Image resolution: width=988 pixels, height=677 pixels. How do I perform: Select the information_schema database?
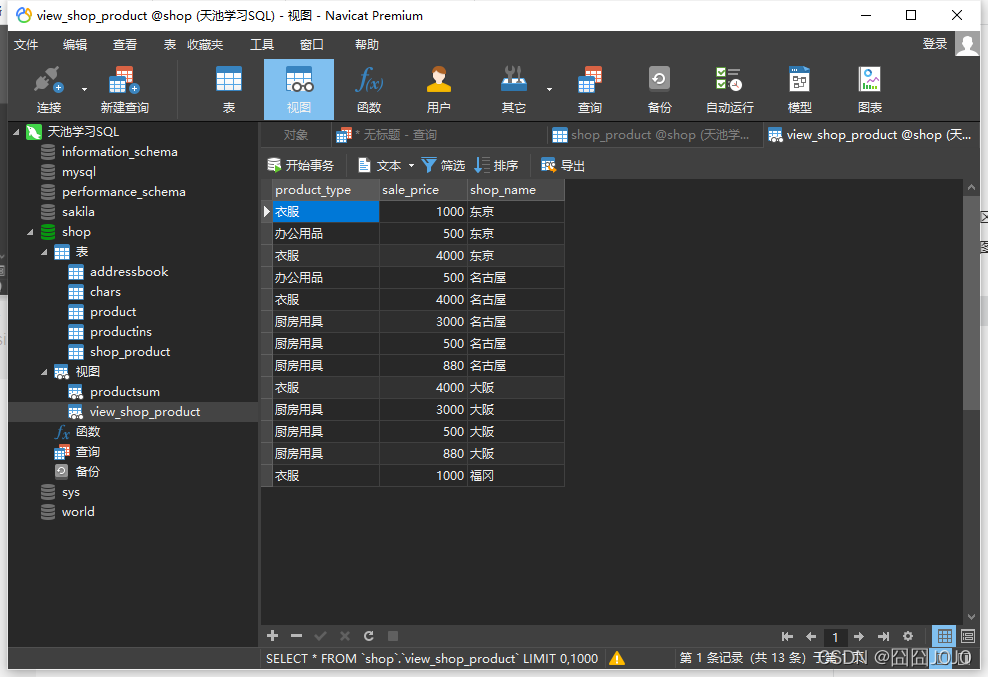click(119, 152)
